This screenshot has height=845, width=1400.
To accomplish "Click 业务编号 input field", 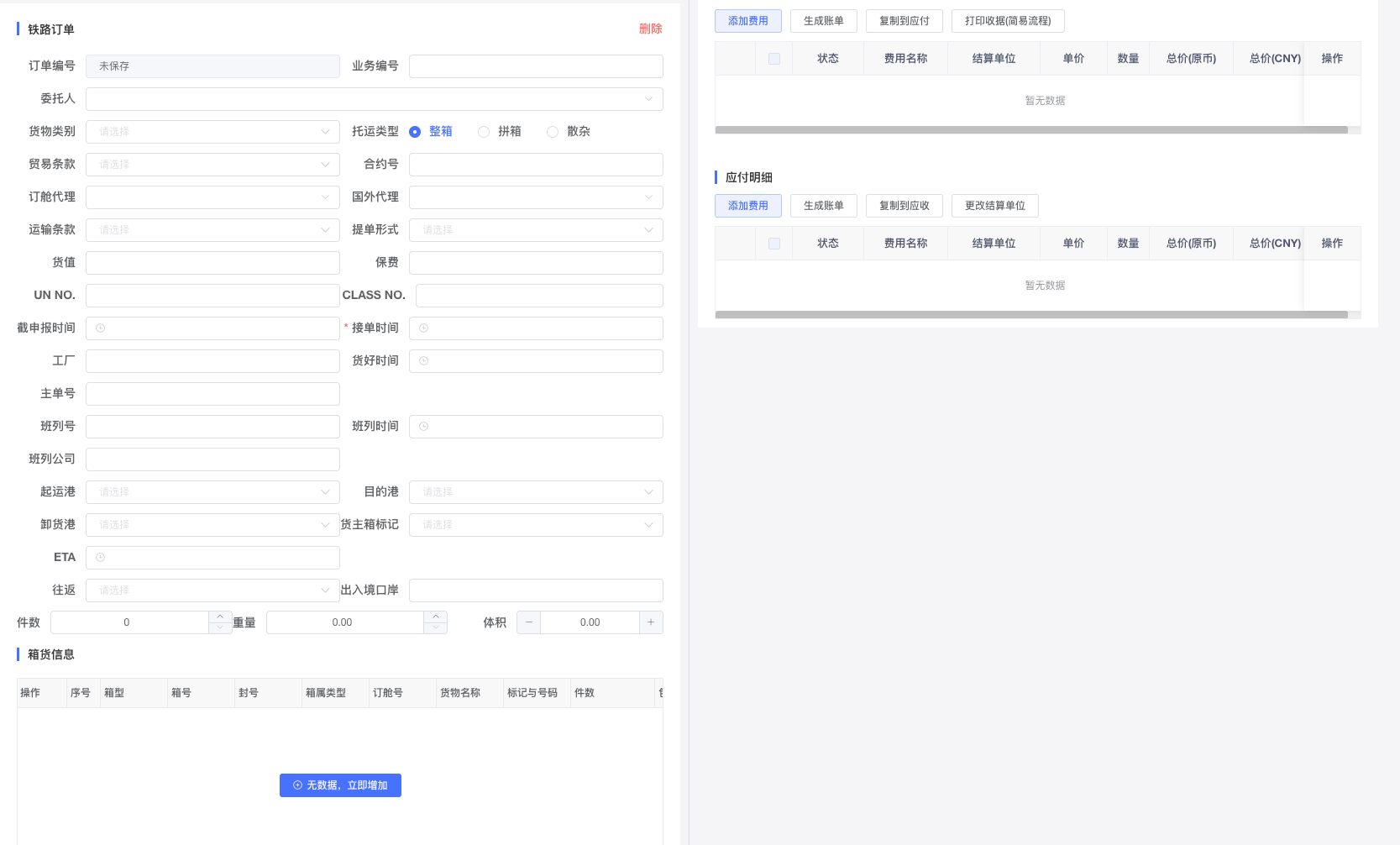I will pyautogui.click(x=536, y=66).
